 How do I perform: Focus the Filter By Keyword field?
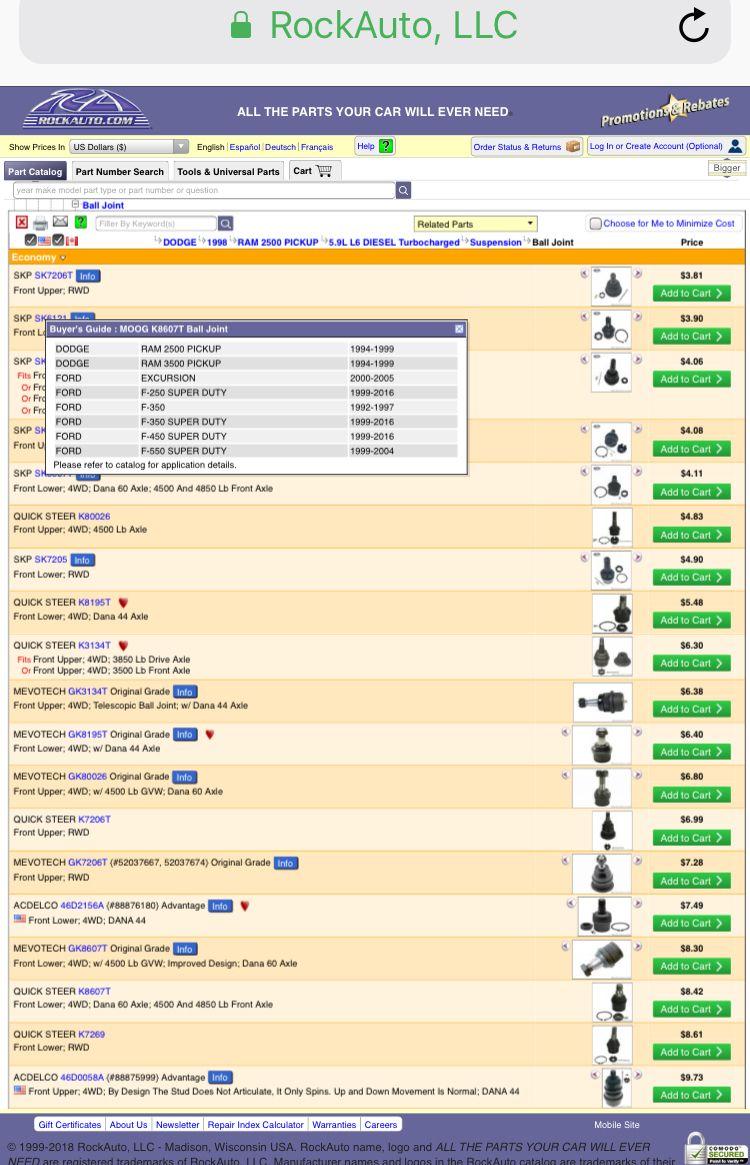156,224
